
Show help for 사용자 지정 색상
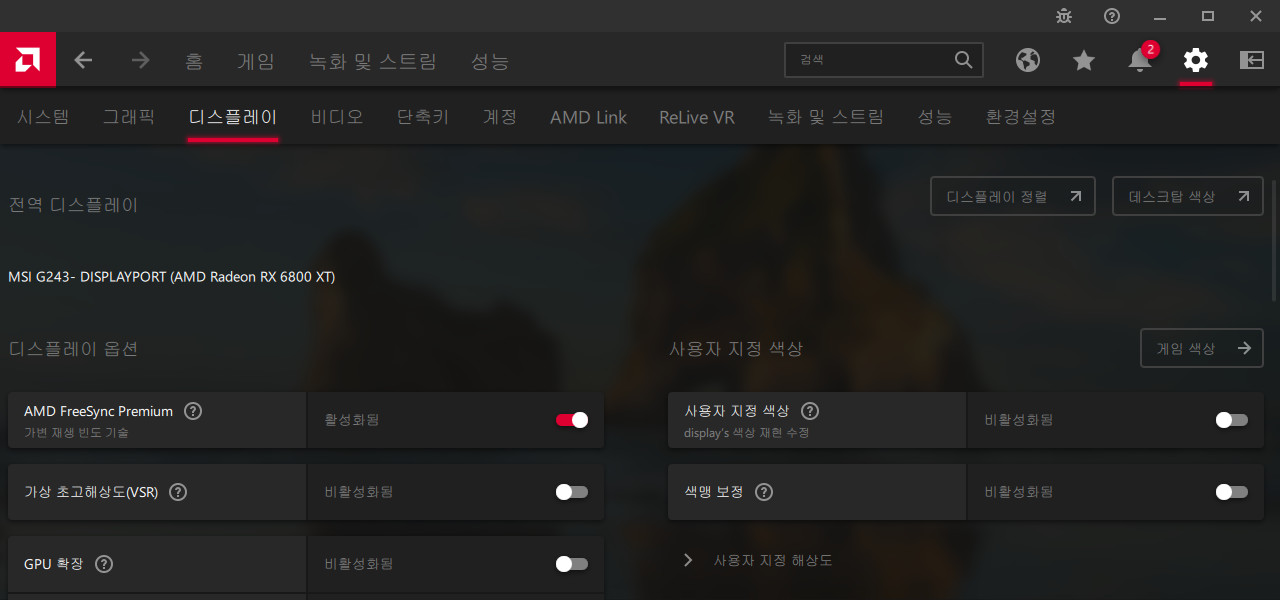point(810,411)
